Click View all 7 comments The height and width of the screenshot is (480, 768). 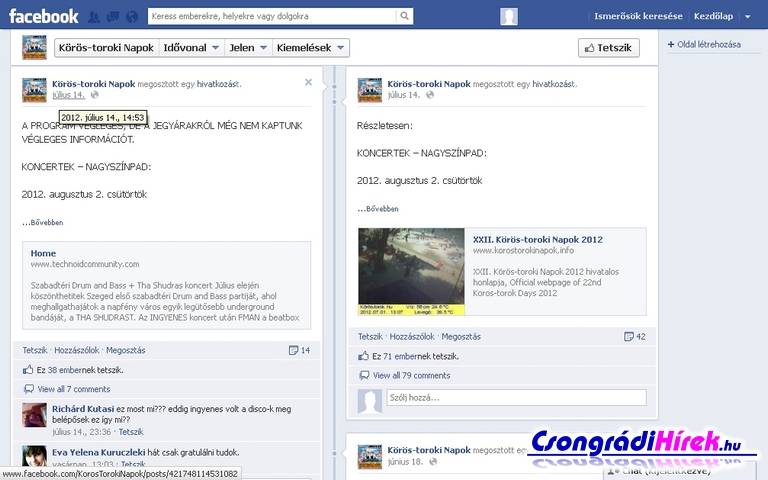(74, 389)
